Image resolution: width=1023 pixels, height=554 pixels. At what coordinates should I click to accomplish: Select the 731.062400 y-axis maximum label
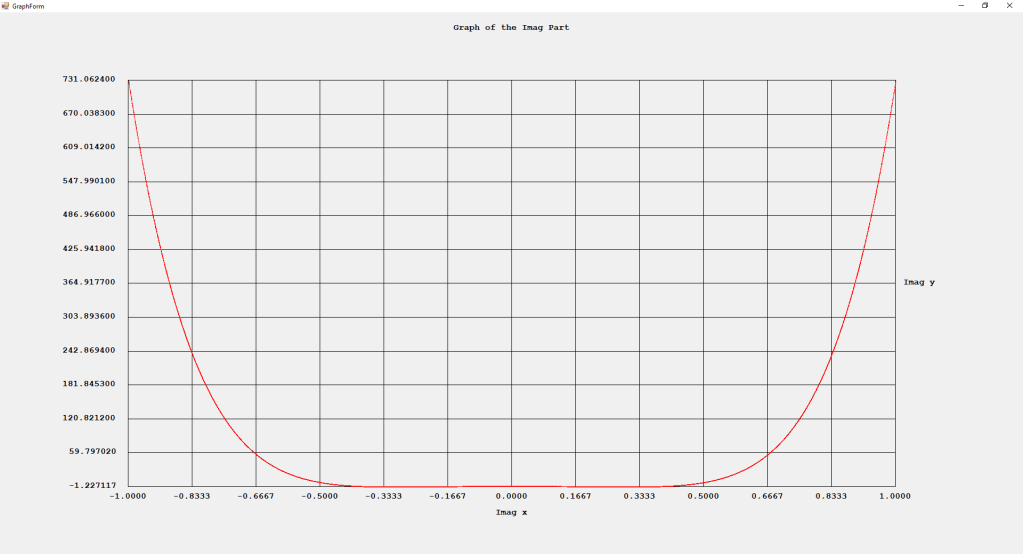[88, 79]
